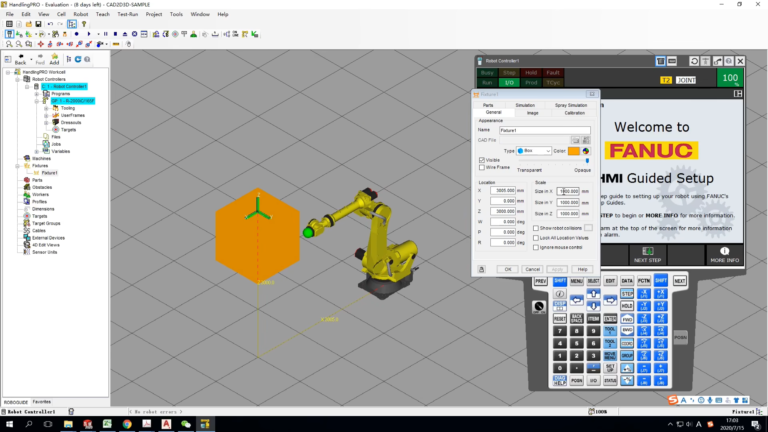The width and height of the screenshot is (768, 432).
Task: Click the Add star icon in navigator
Action: [x=54, y=59]
